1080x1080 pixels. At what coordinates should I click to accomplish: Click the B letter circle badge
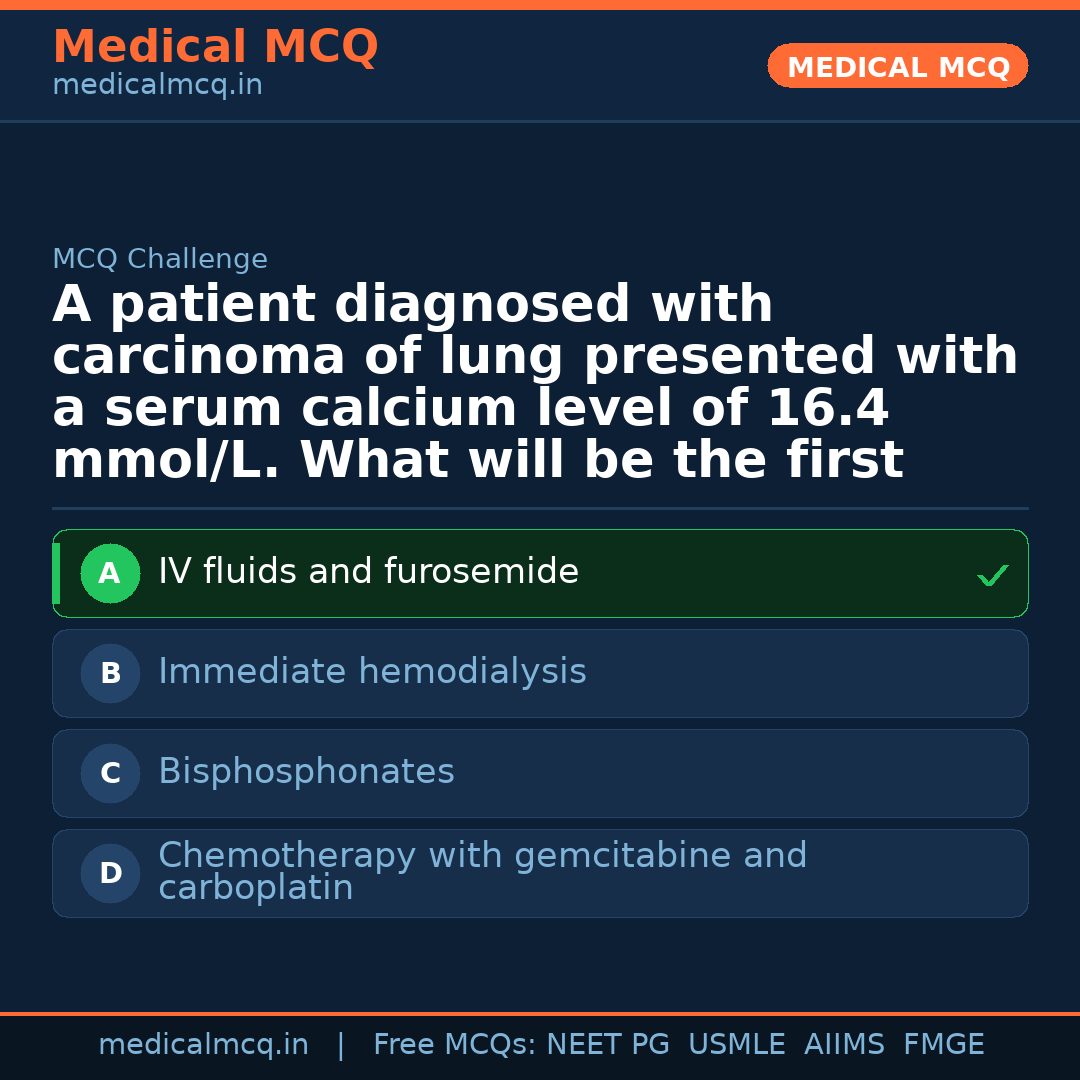110,674
